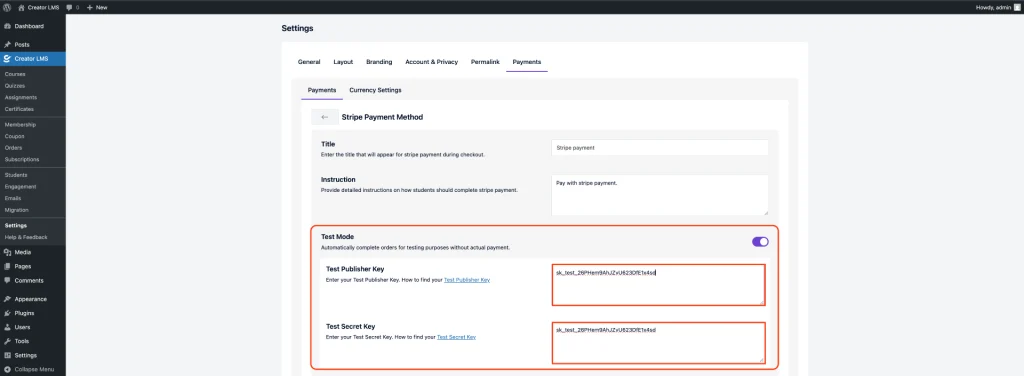Viewport: 1024px width, 376px height.
Task: Open the Creator LMS site home icon
Action: point(22,7)
